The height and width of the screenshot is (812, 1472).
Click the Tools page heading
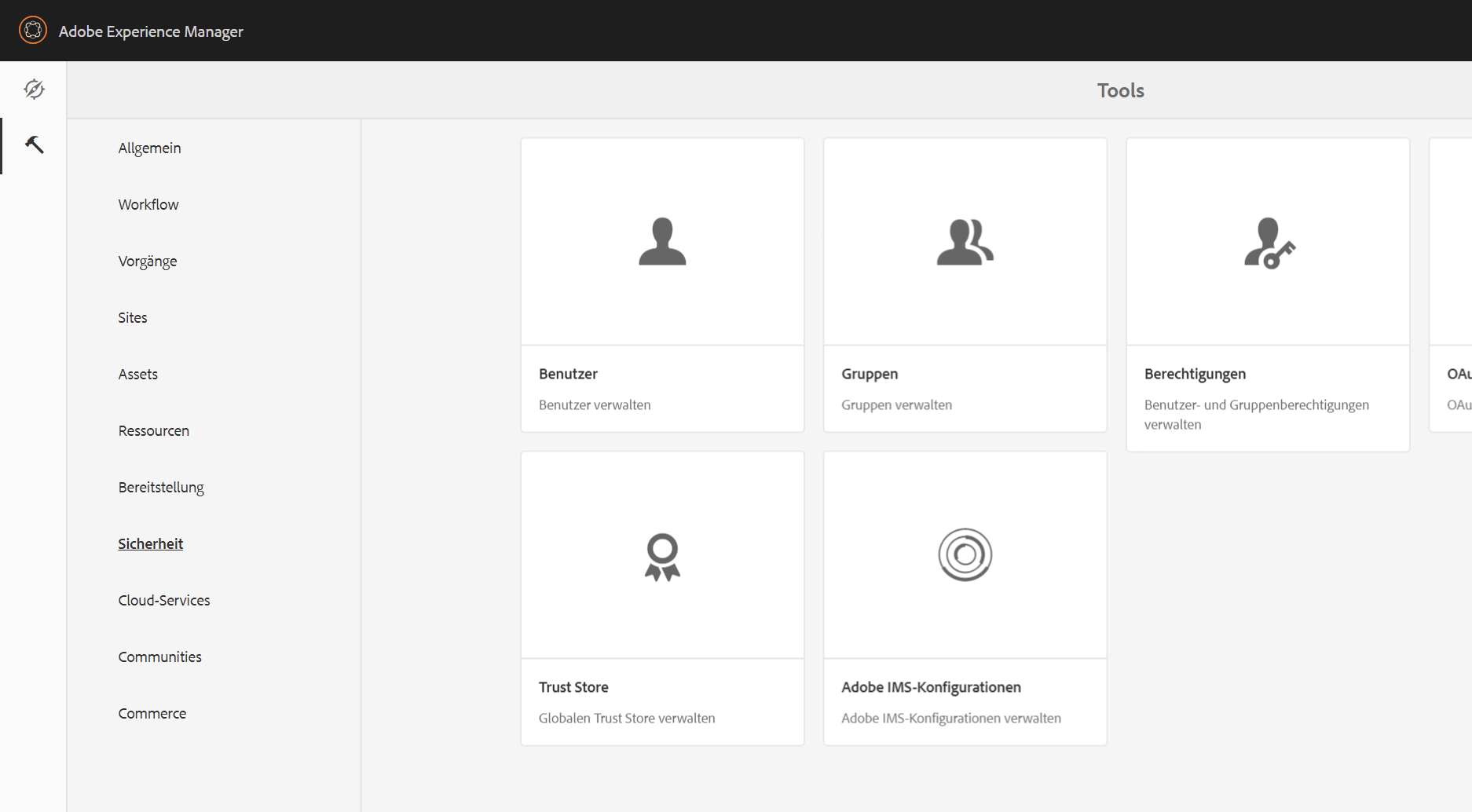[x=1120, y=90]
